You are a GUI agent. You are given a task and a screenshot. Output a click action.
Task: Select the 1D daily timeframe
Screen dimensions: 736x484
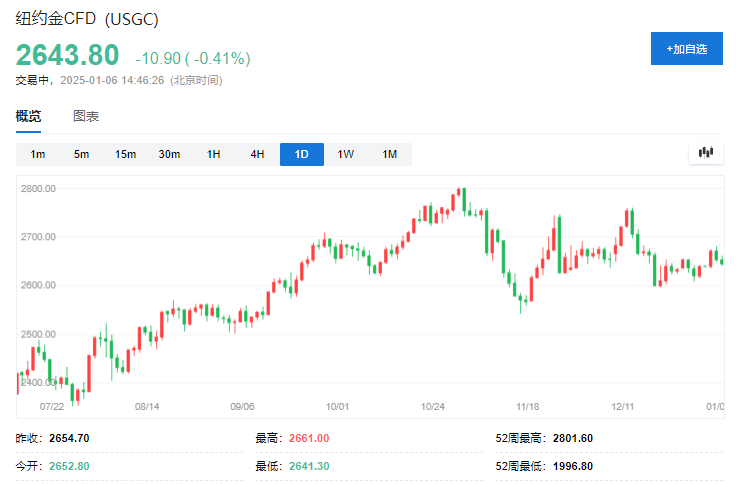(x=301, y=154)
